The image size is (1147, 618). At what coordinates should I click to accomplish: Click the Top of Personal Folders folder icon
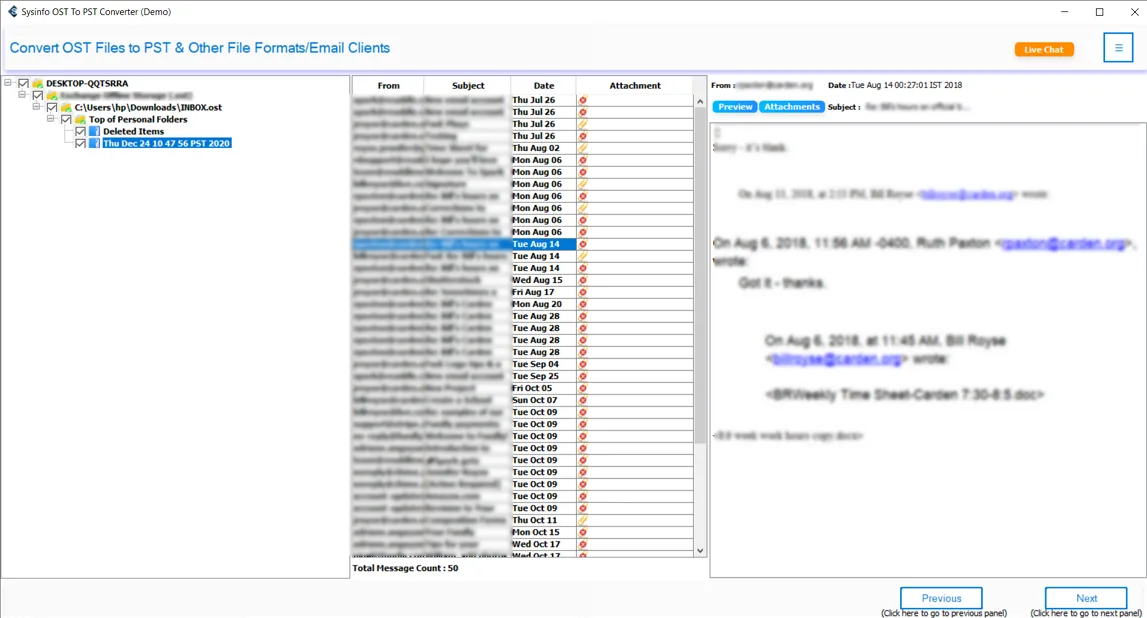pos(80,119)
